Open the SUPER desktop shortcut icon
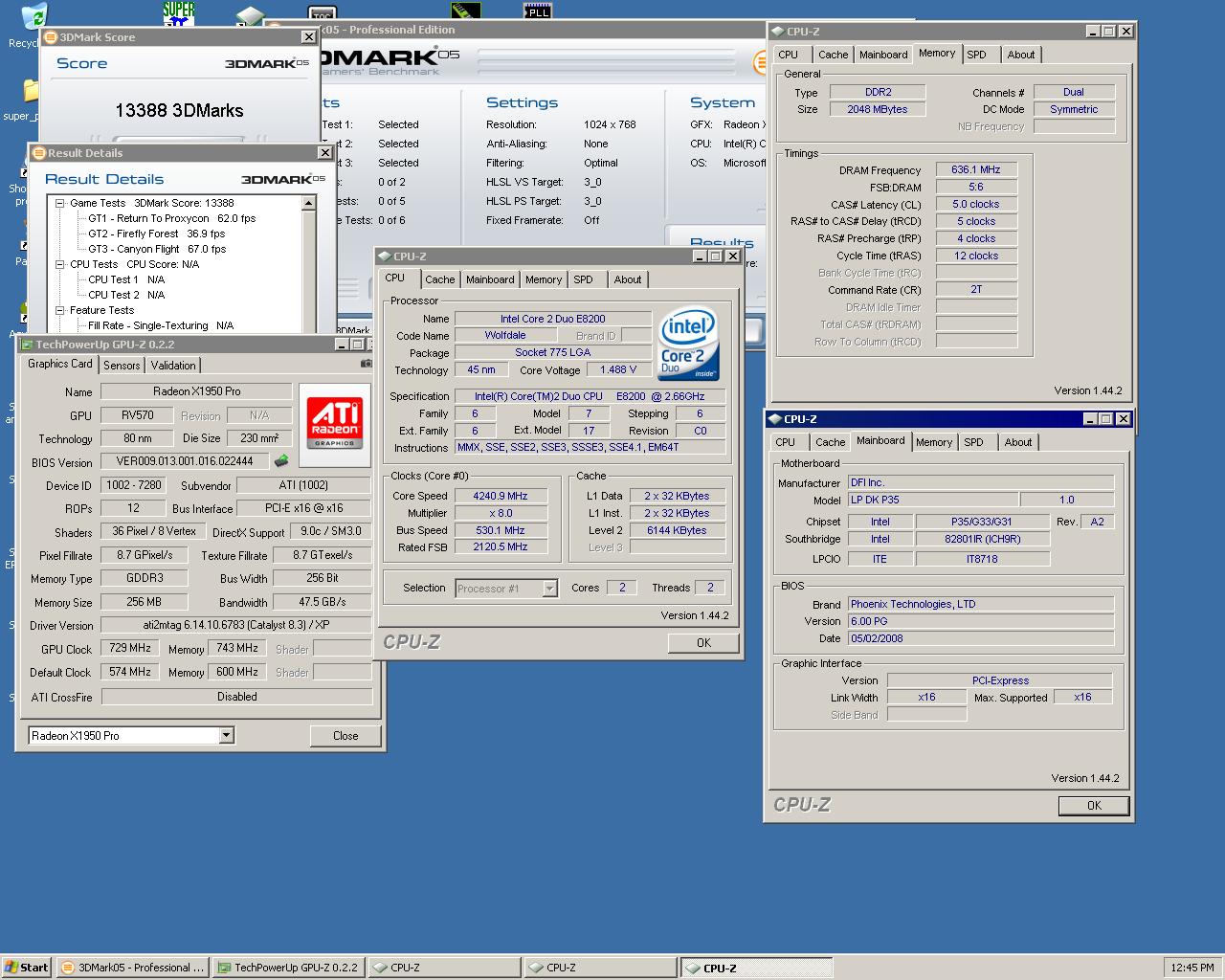This screenshot has width=1225, height=980. (179, 13)
